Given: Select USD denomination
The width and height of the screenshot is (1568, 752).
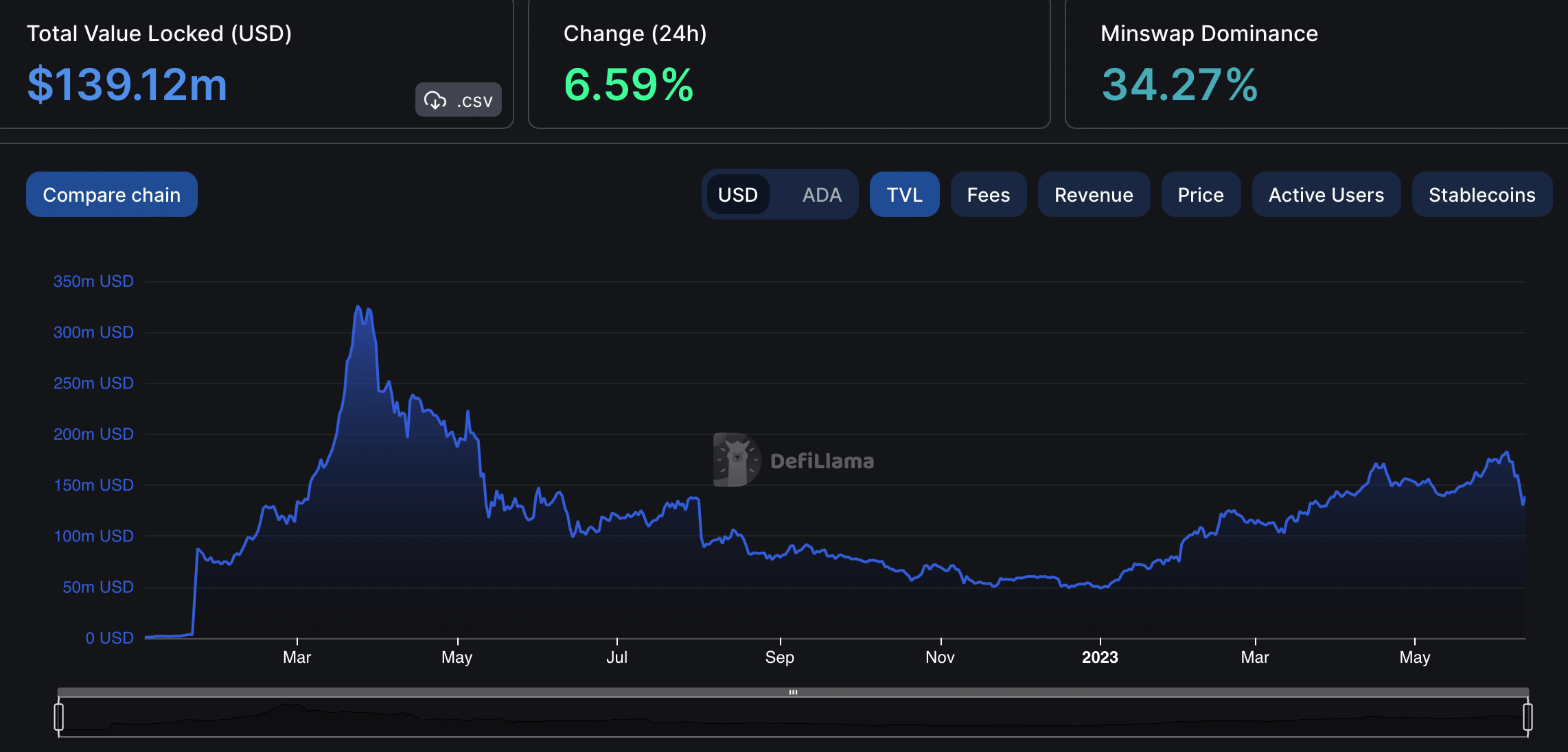Looking at the screenshot, I should pyautogui.click(x=738, y=195).
